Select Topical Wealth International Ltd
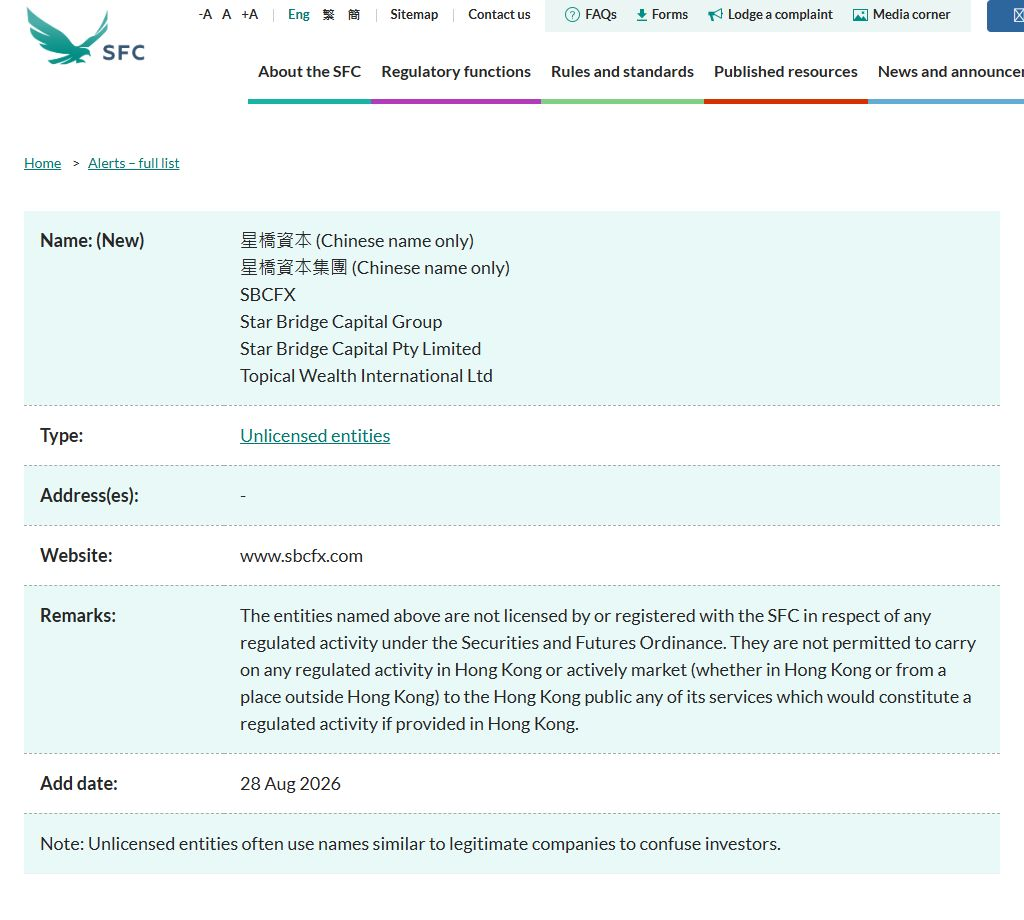Viewport: 1024px width, 920px height. tap(366, 376)
